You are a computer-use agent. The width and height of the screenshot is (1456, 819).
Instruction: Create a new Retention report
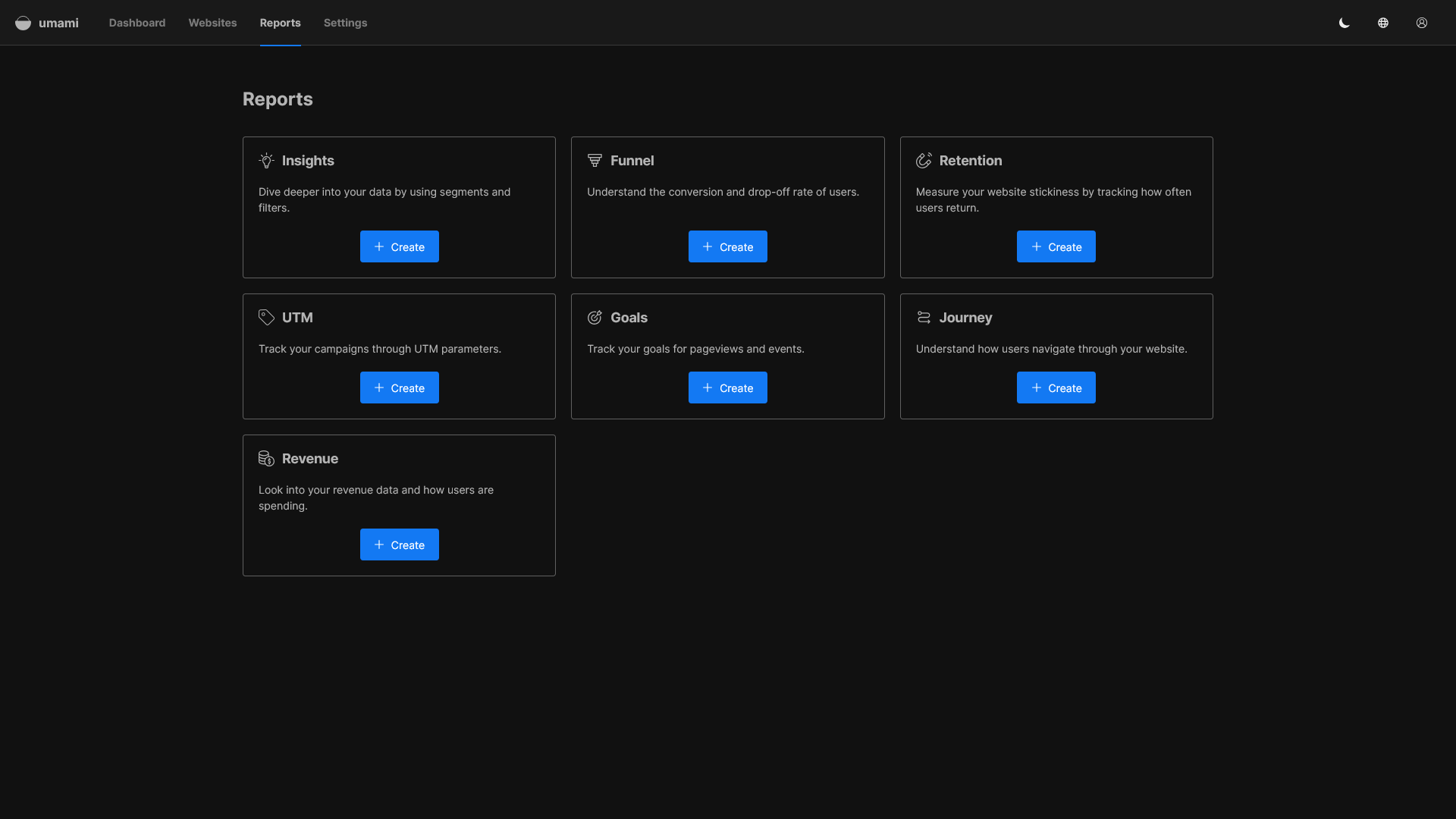point(1056,246)
